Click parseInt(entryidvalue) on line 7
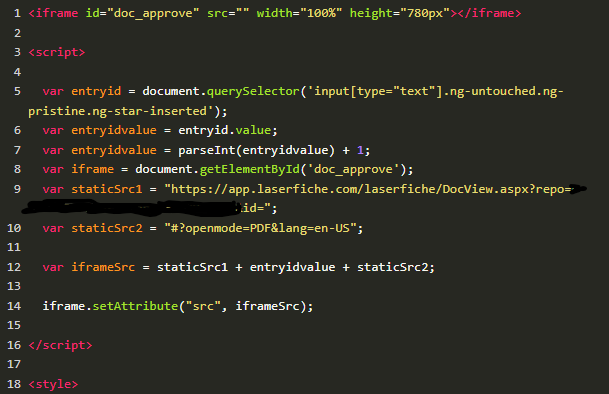The height and width of the screenshot is (394, 609). (x=256, y=150)
